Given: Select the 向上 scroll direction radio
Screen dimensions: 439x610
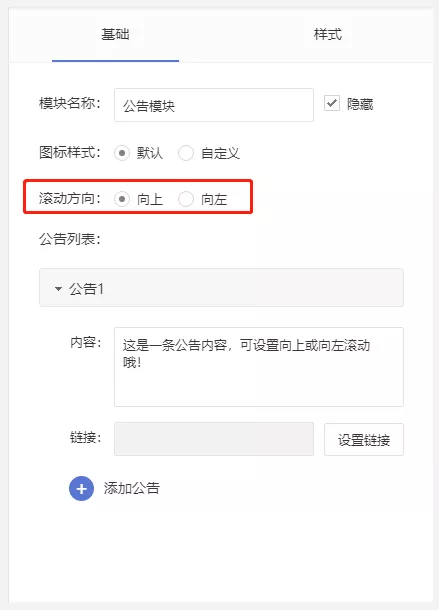Looking at the screenshot, I should (x=122, y=199).
